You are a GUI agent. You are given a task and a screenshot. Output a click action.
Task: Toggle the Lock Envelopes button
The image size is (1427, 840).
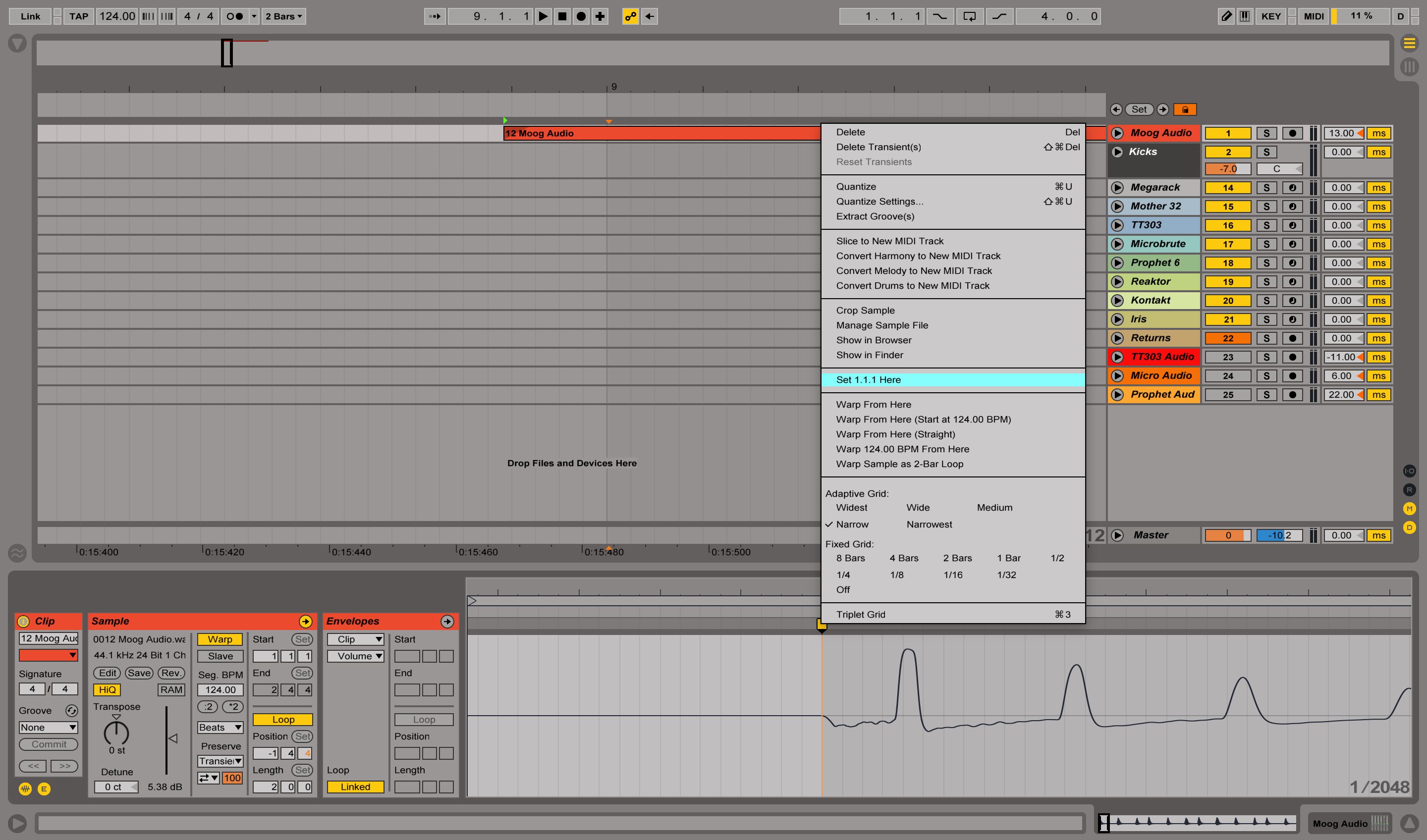(x=1185, y=109)
